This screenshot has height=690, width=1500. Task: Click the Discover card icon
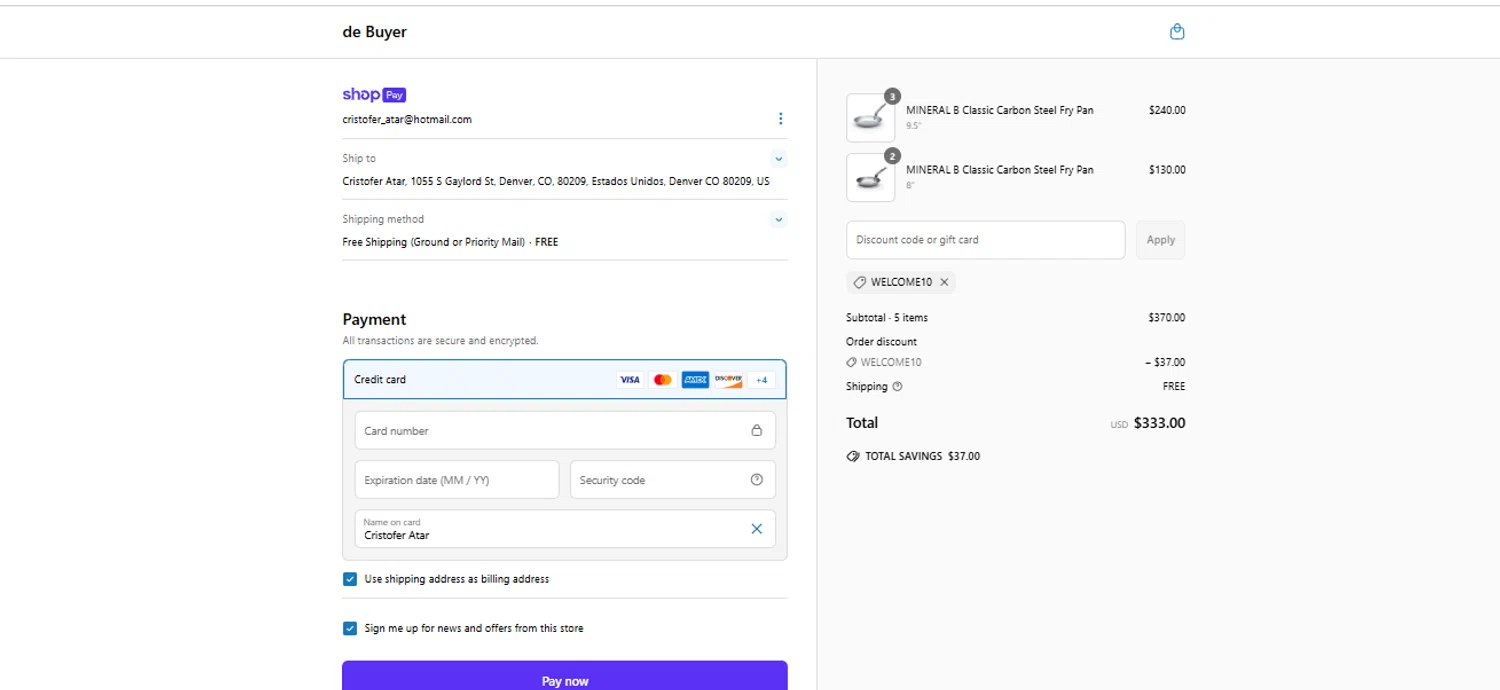728,380
